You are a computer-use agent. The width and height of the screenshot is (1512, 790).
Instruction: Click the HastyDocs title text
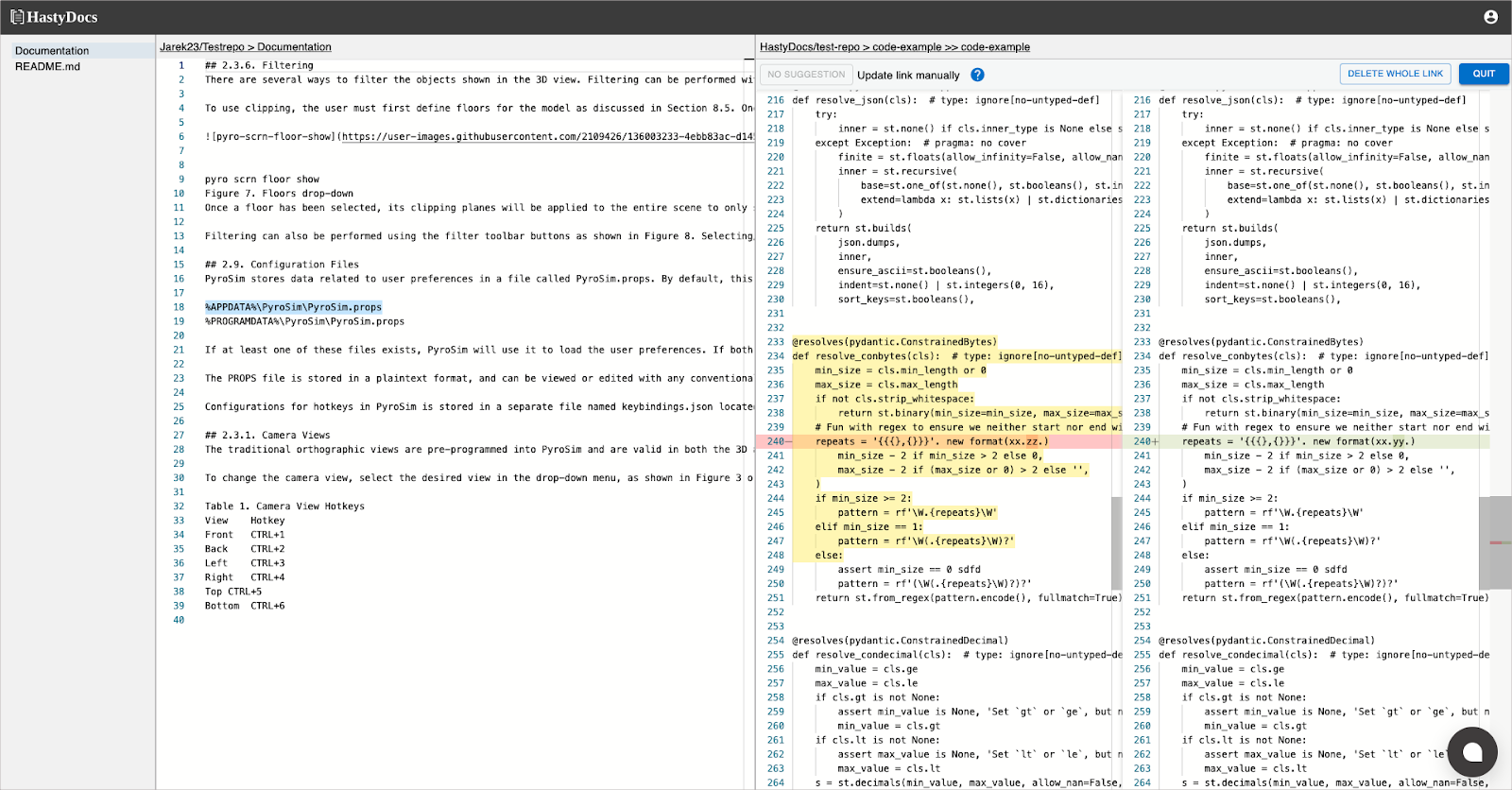coord(62,17)
